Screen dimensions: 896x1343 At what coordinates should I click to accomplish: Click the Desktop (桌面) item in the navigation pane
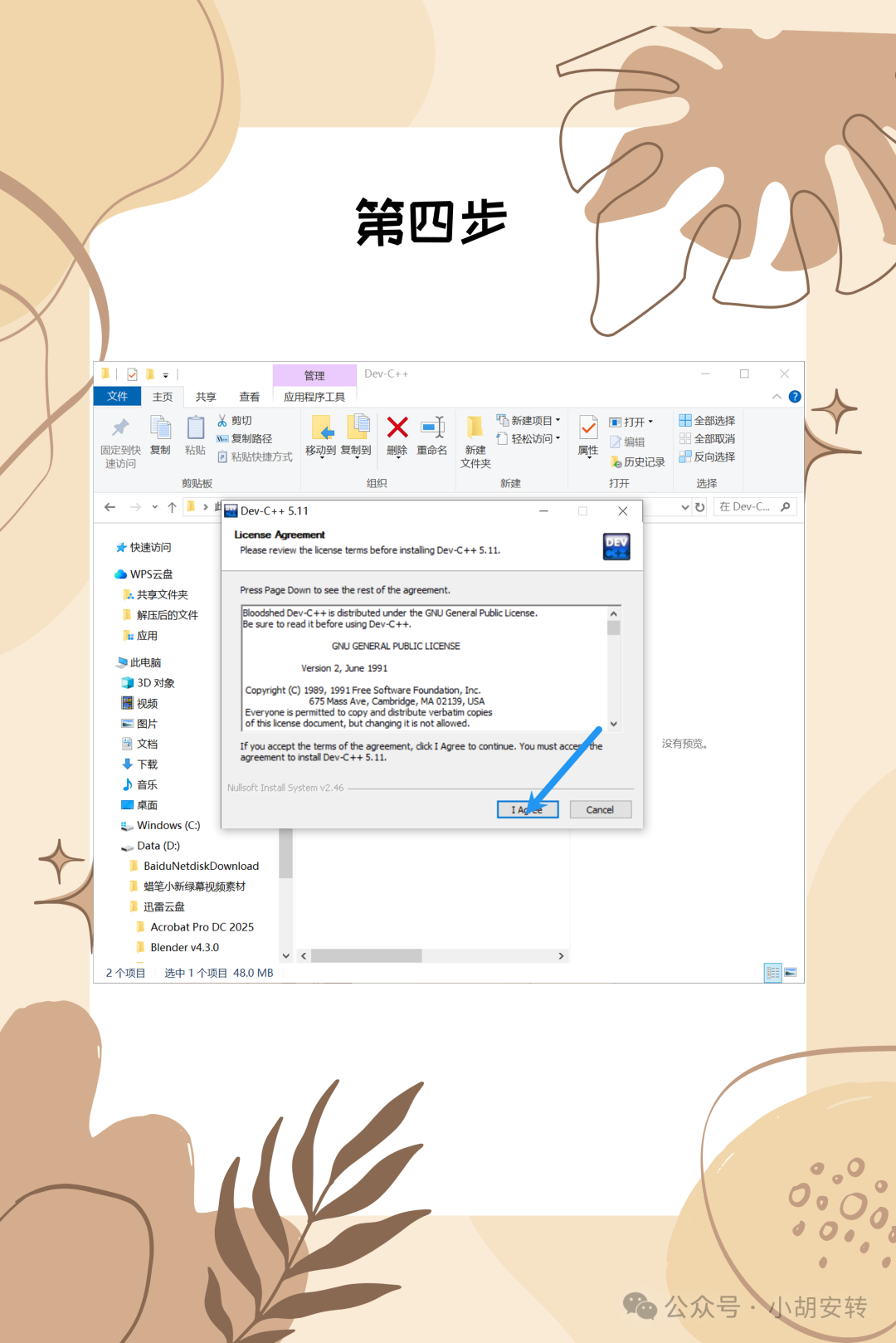139,805
